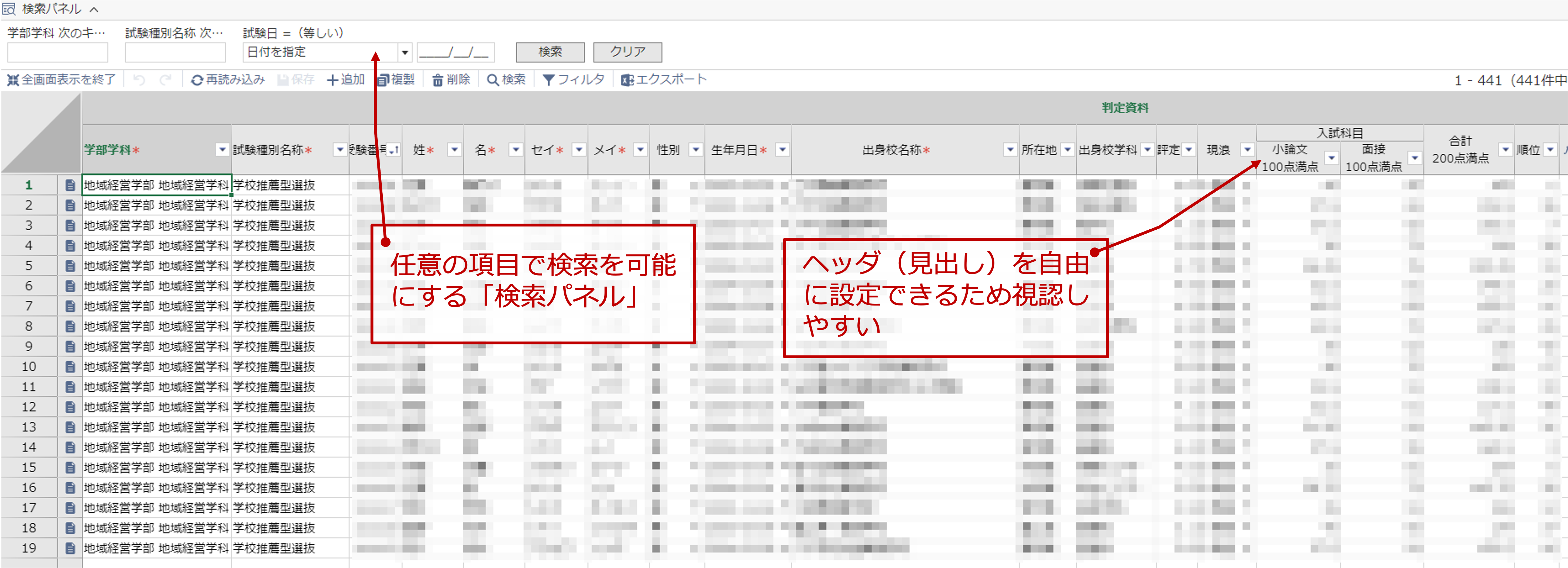Image resolution: width=1568 pixels, height=568 pixels.
Task: Focus the 学部学科 search input field
Action: click(x=58, y=52)
